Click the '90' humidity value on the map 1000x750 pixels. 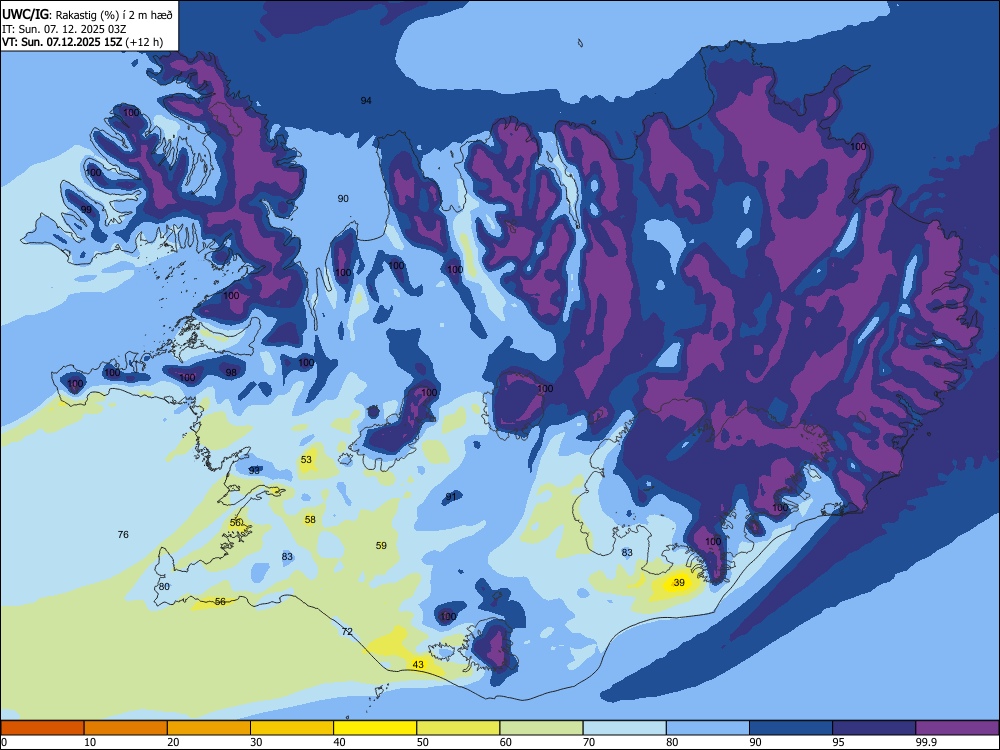343,198
